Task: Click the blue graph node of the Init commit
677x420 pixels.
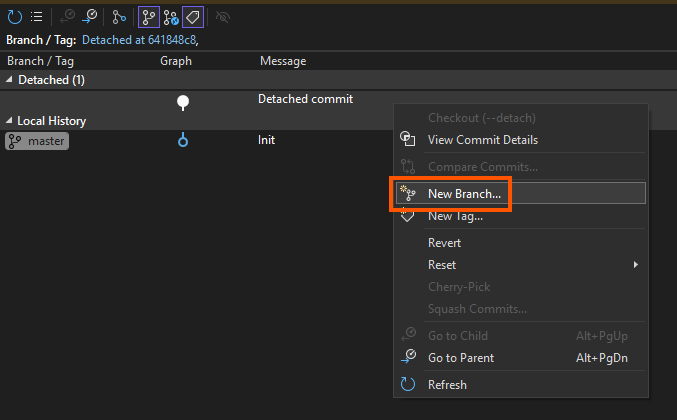Action: tap(183, 140)
